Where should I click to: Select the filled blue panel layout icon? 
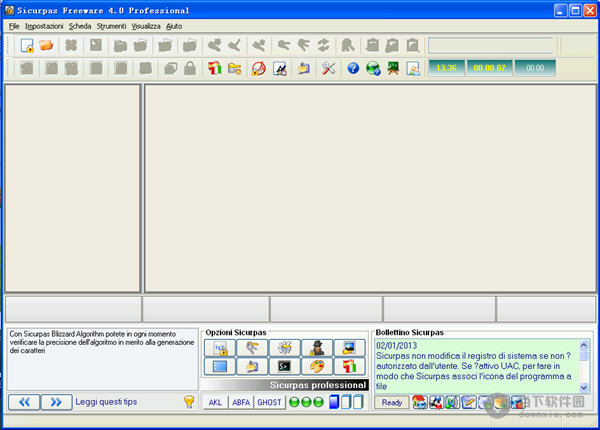(x=334, y=402)
